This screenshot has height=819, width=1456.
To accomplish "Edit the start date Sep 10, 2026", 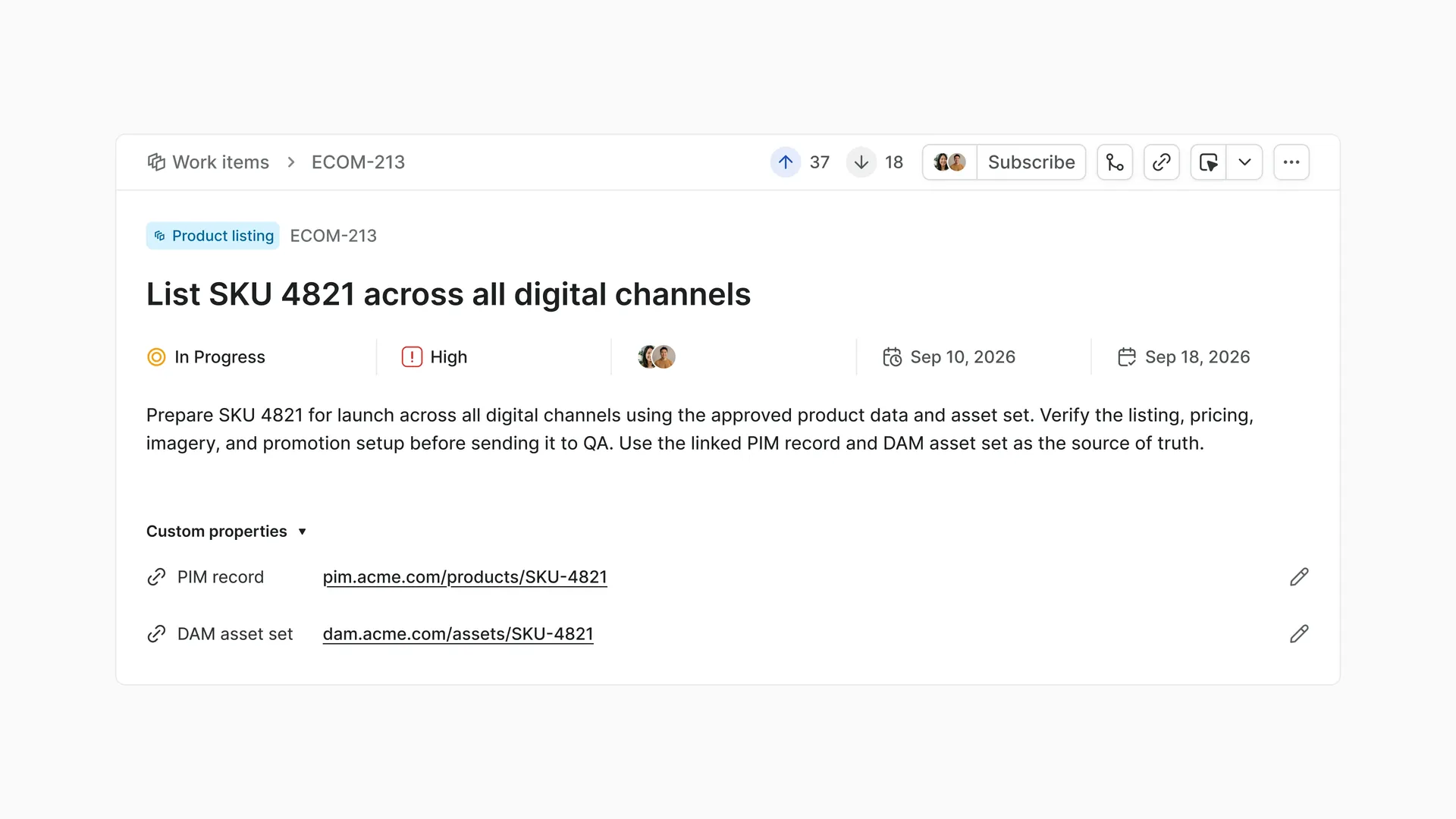I will [x=949, y=357].
